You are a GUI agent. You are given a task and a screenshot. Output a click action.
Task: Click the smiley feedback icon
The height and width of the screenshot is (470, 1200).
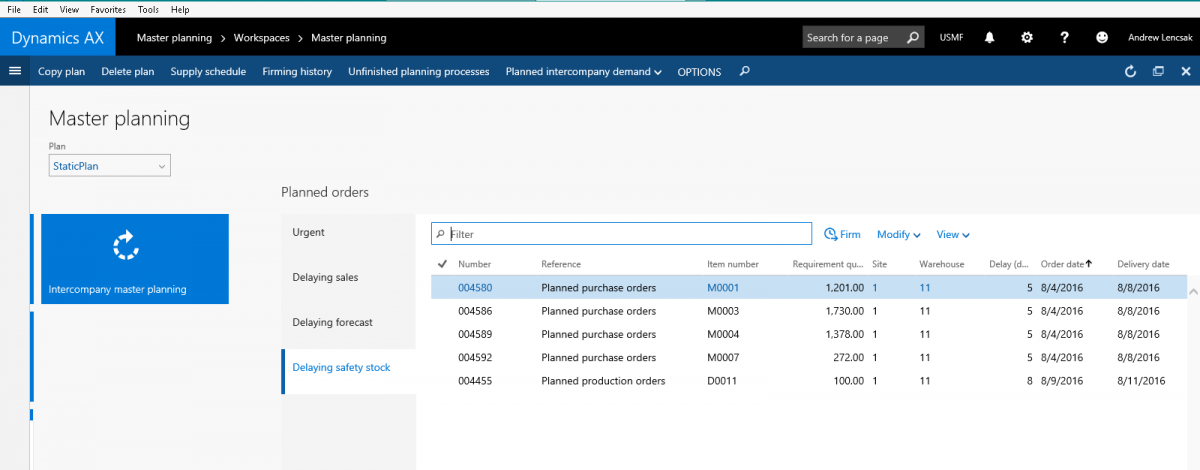1102,38
